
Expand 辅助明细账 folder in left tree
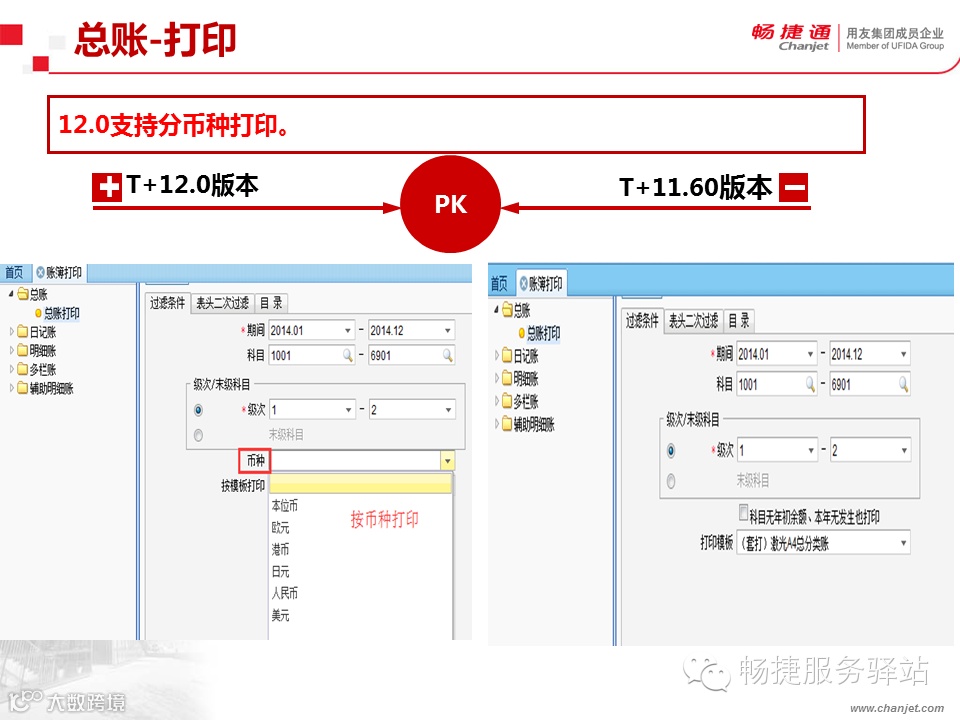[11, 388]
